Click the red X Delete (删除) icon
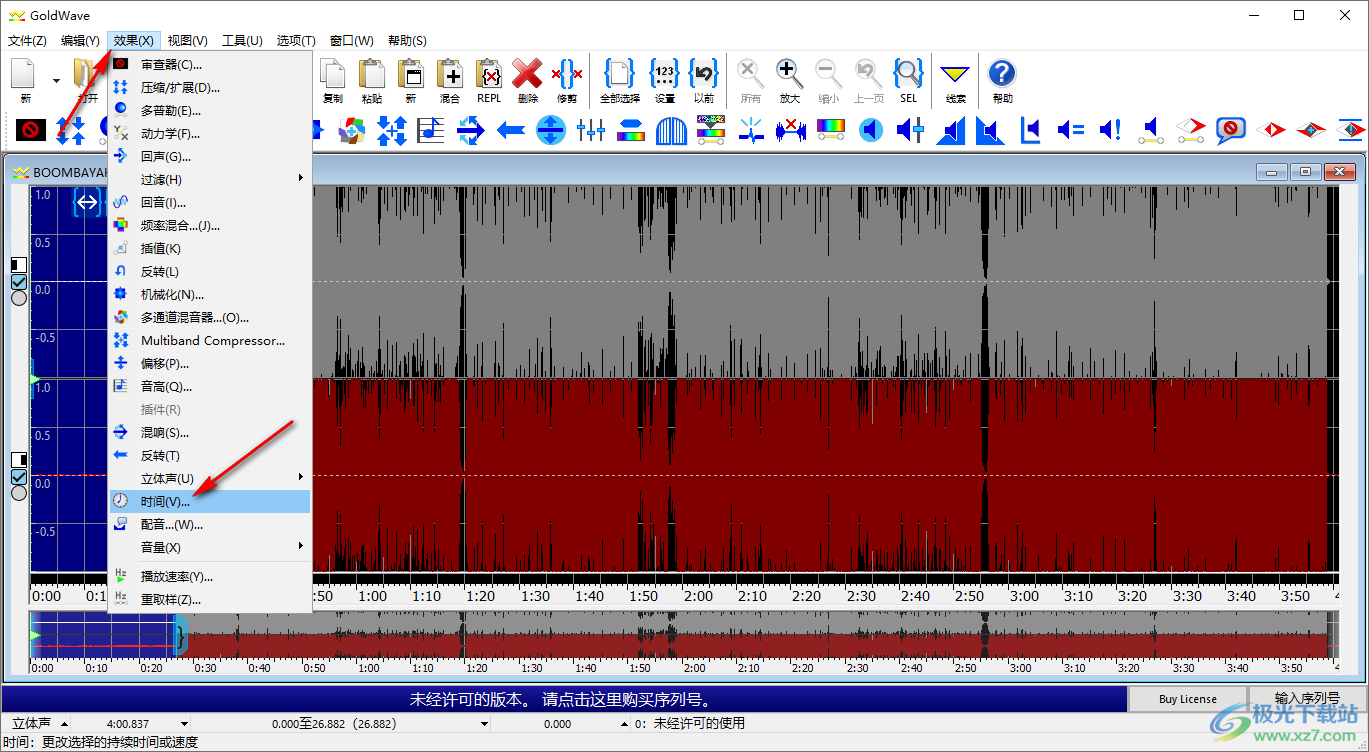This screenshot has height=752, width=1369. pyautogui.click(x=527, y=80)
